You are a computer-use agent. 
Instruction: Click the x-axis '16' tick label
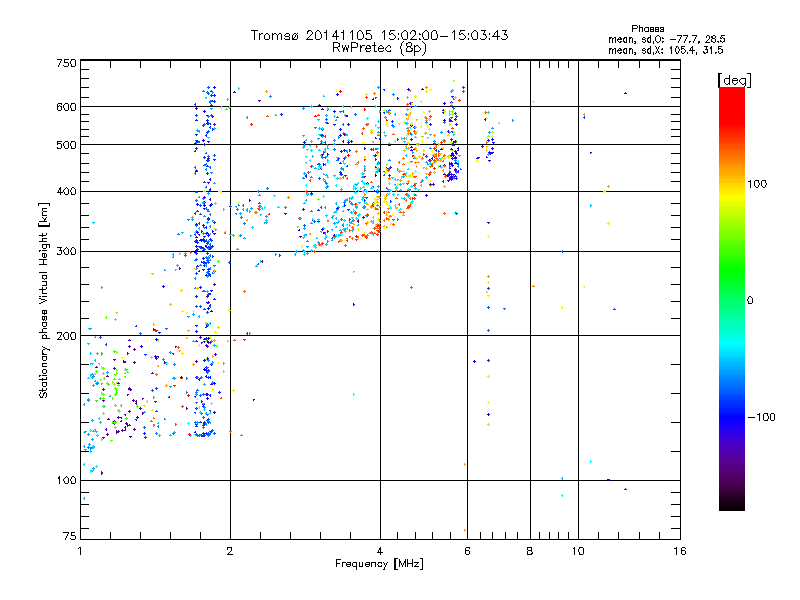[x=680, y=551]
